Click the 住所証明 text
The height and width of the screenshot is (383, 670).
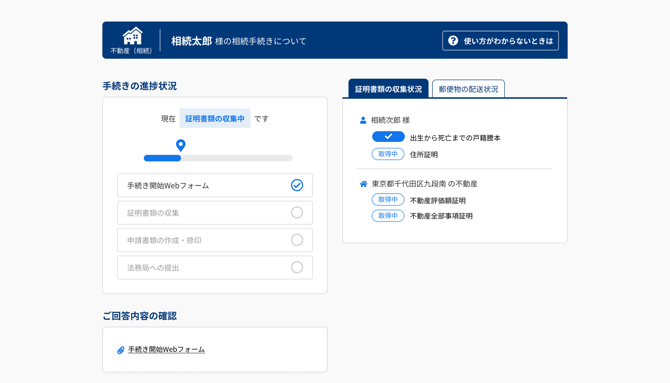click(424, 155)
